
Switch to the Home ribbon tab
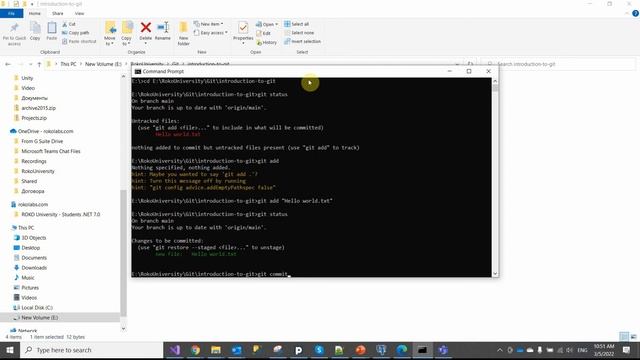coord(35,13)
